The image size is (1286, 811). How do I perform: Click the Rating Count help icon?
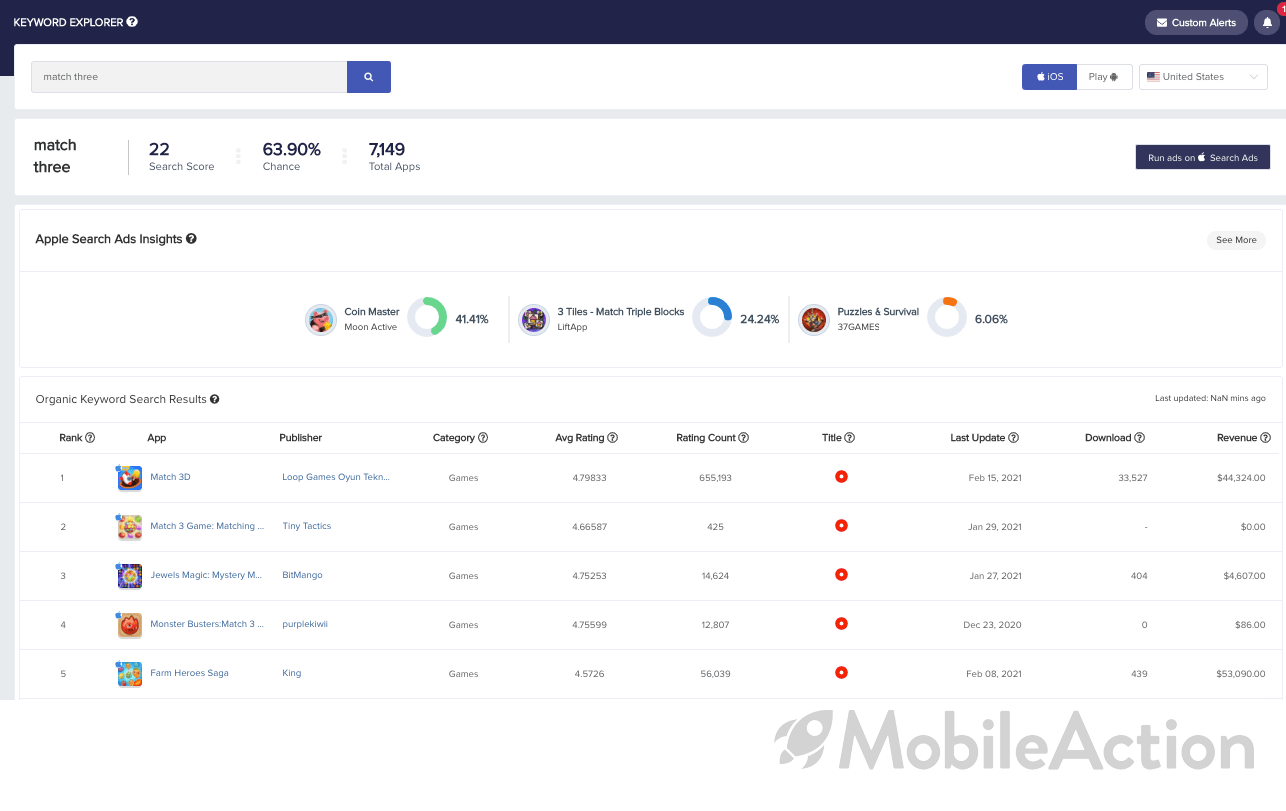(744, 438)
